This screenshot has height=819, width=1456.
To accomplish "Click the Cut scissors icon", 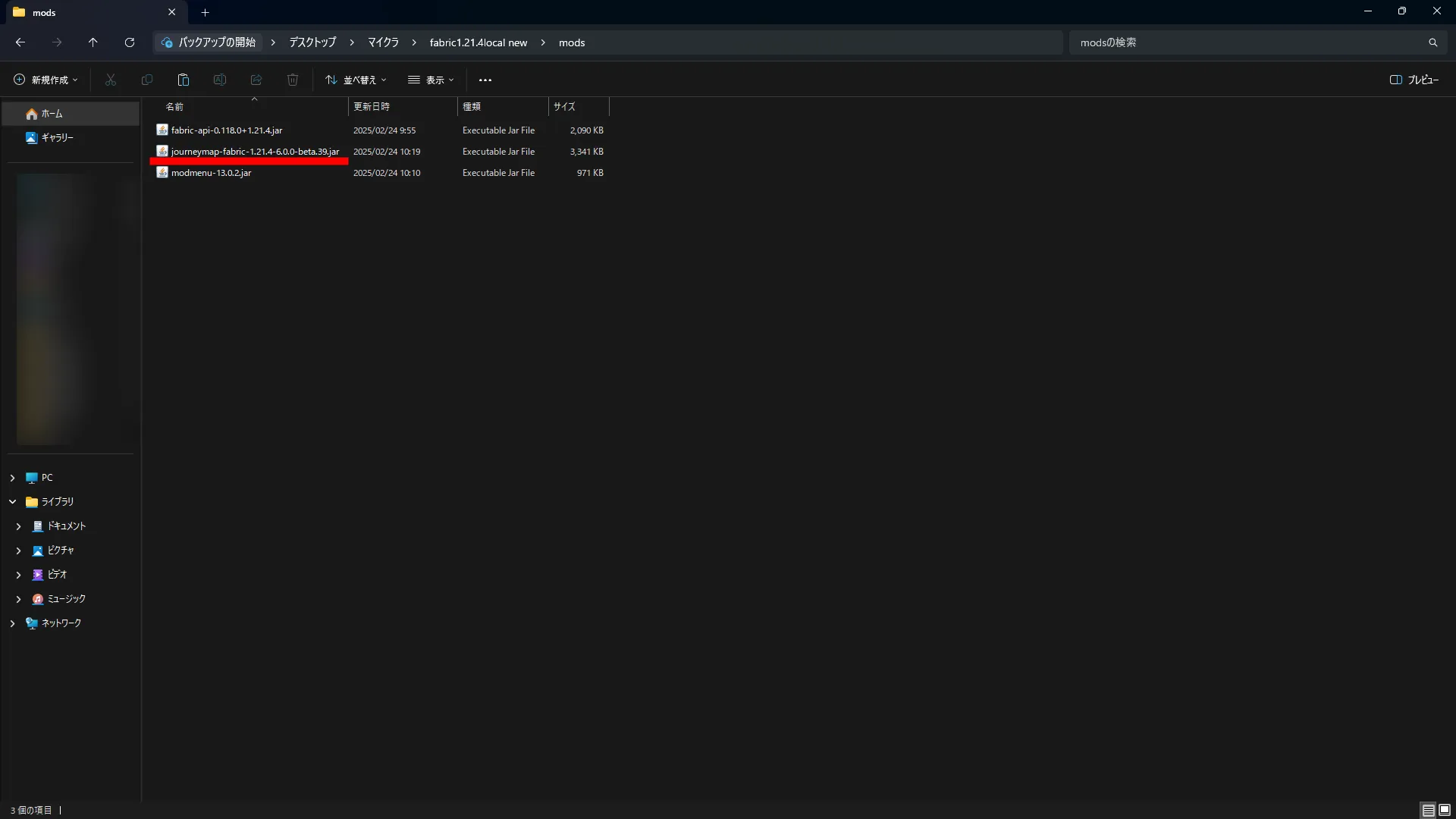I will (x=111, y=80).
